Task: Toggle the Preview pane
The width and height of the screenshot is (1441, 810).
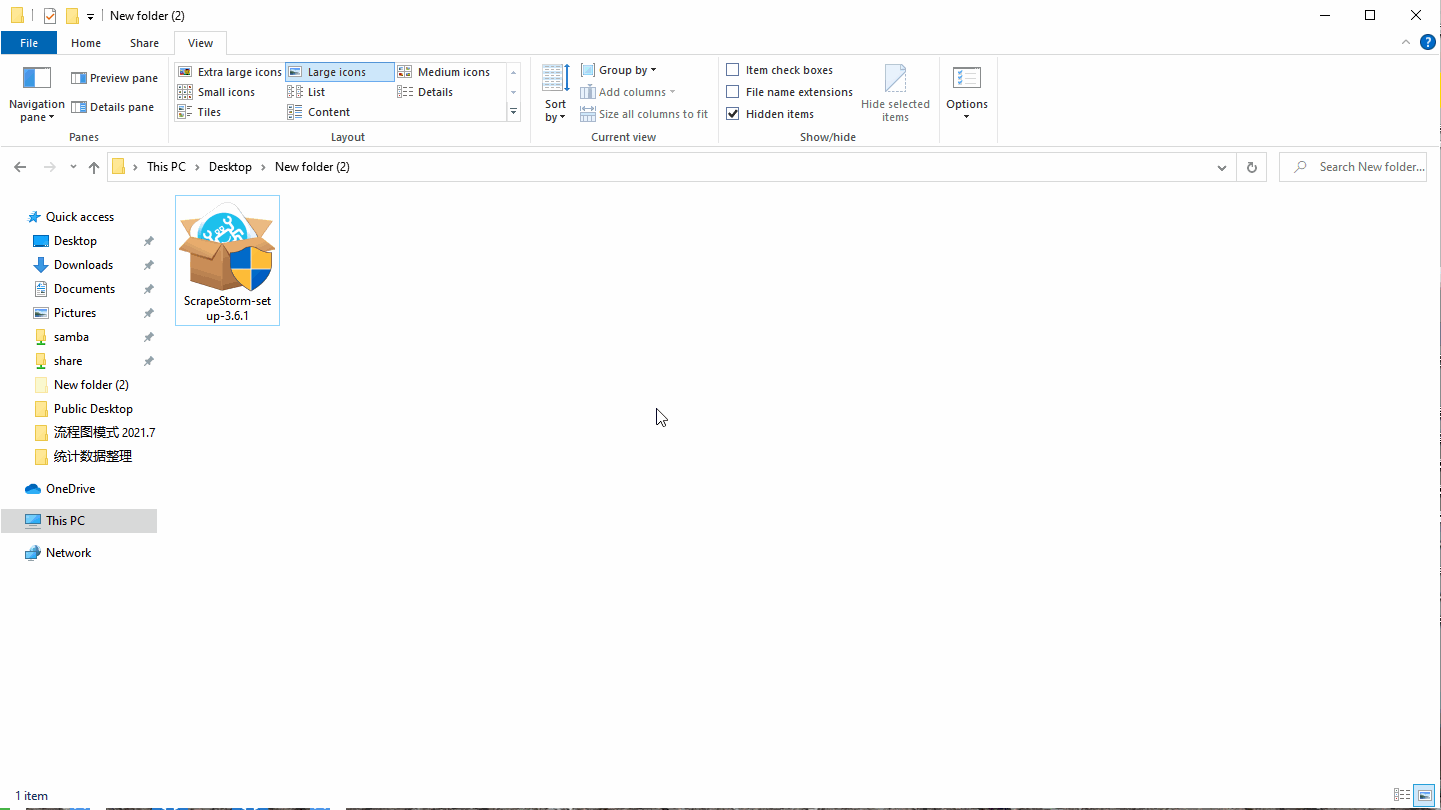Action: pos(114,78)
